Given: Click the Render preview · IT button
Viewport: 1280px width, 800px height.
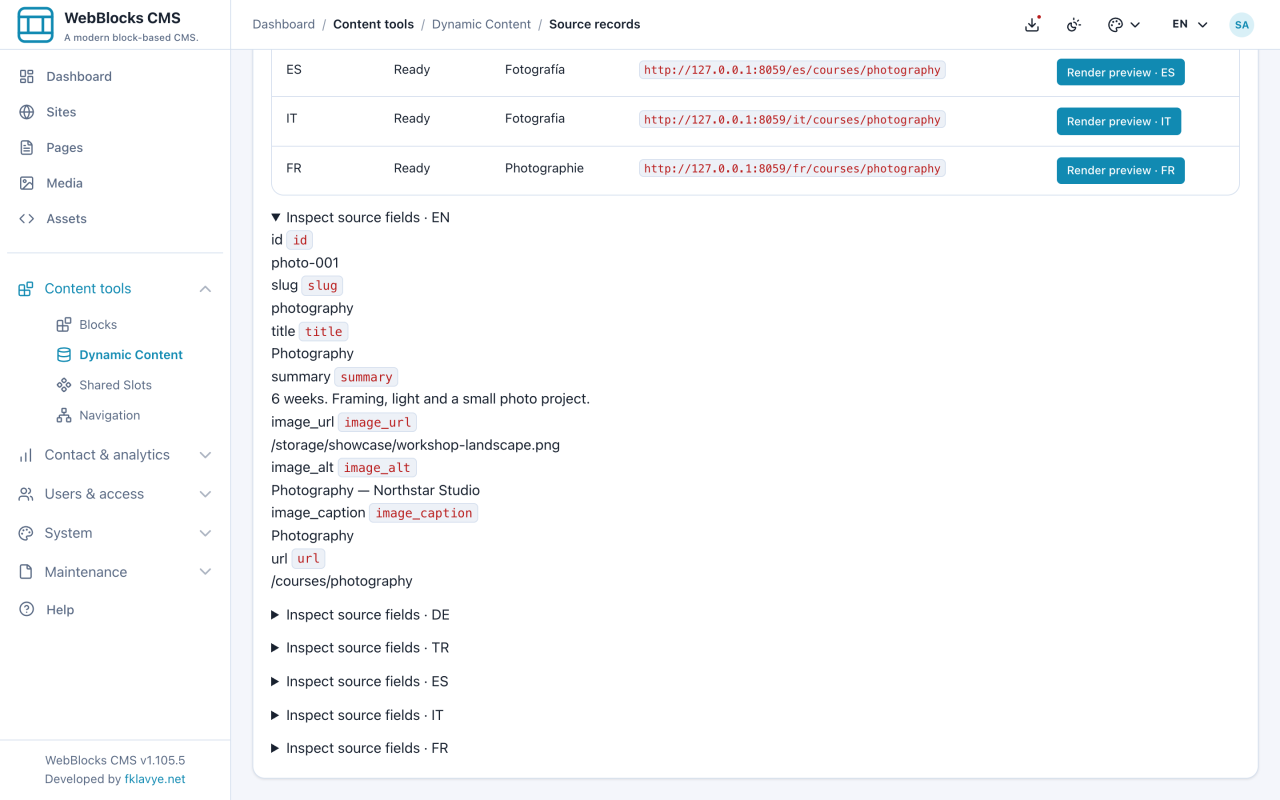Looking at the screenshot, I should coord(1119,121).
